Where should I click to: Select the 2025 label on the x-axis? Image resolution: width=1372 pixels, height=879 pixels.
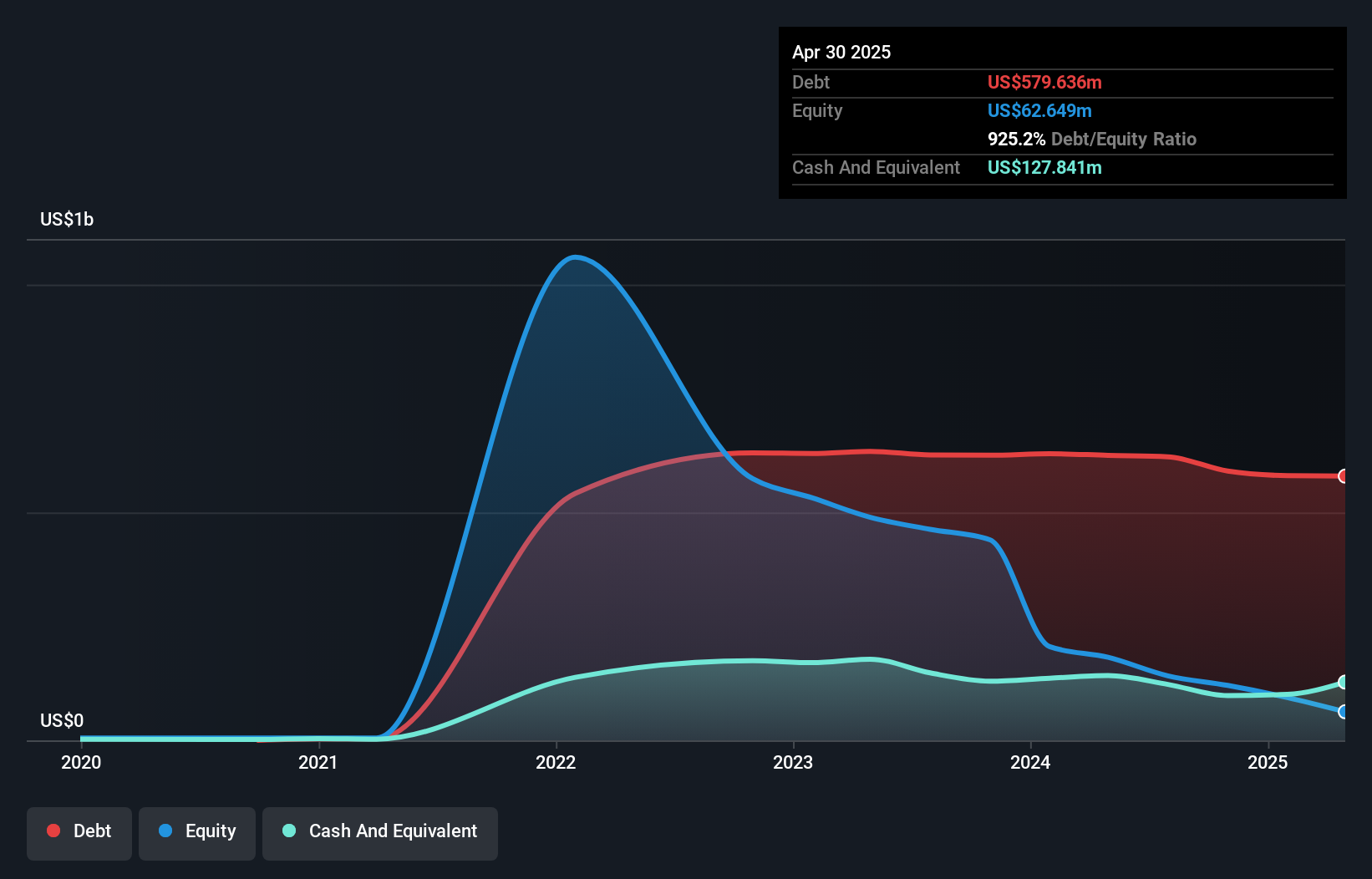[1268, 762]
